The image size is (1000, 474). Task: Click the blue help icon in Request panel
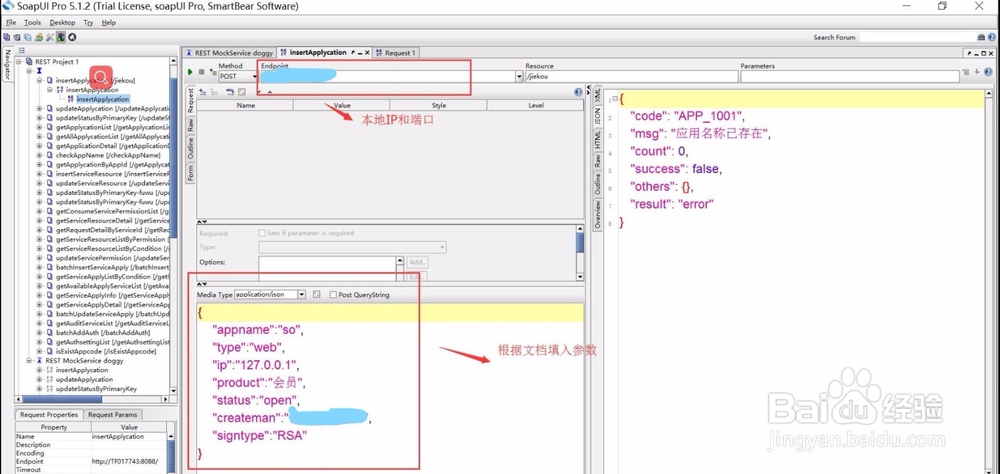point(578,92)
